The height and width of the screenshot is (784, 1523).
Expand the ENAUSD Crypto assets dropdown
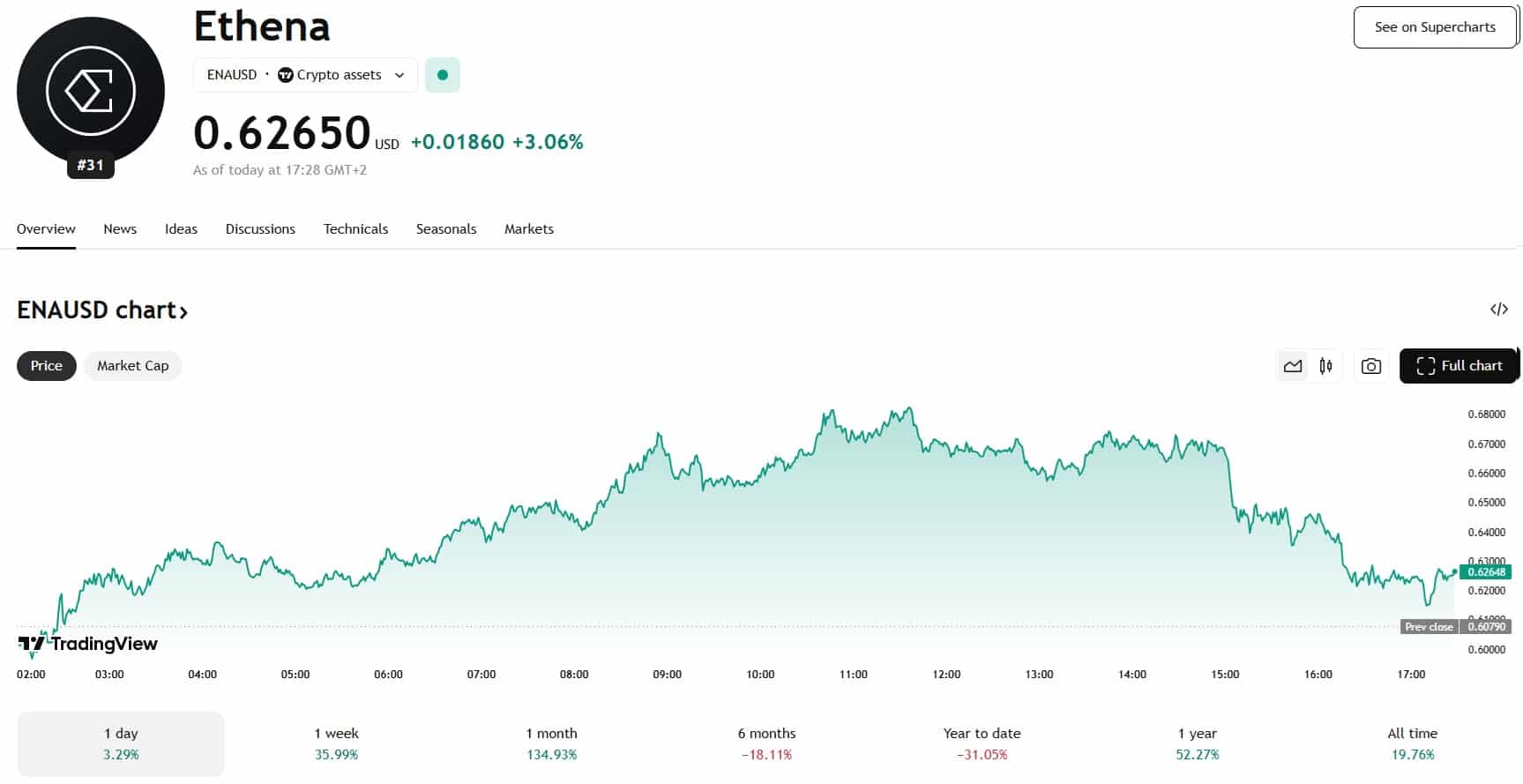point(305,75)
